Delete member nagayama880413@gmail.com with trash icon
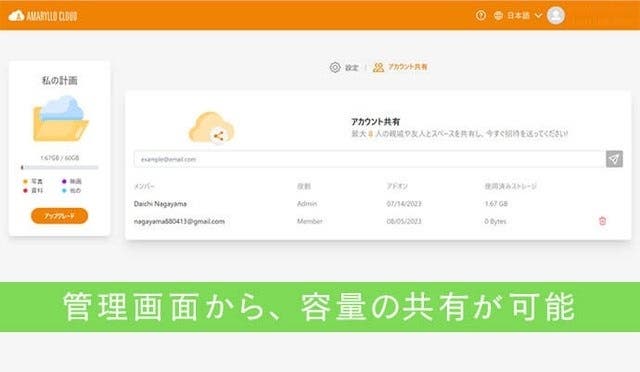640x372 pixels. [602, 221]
